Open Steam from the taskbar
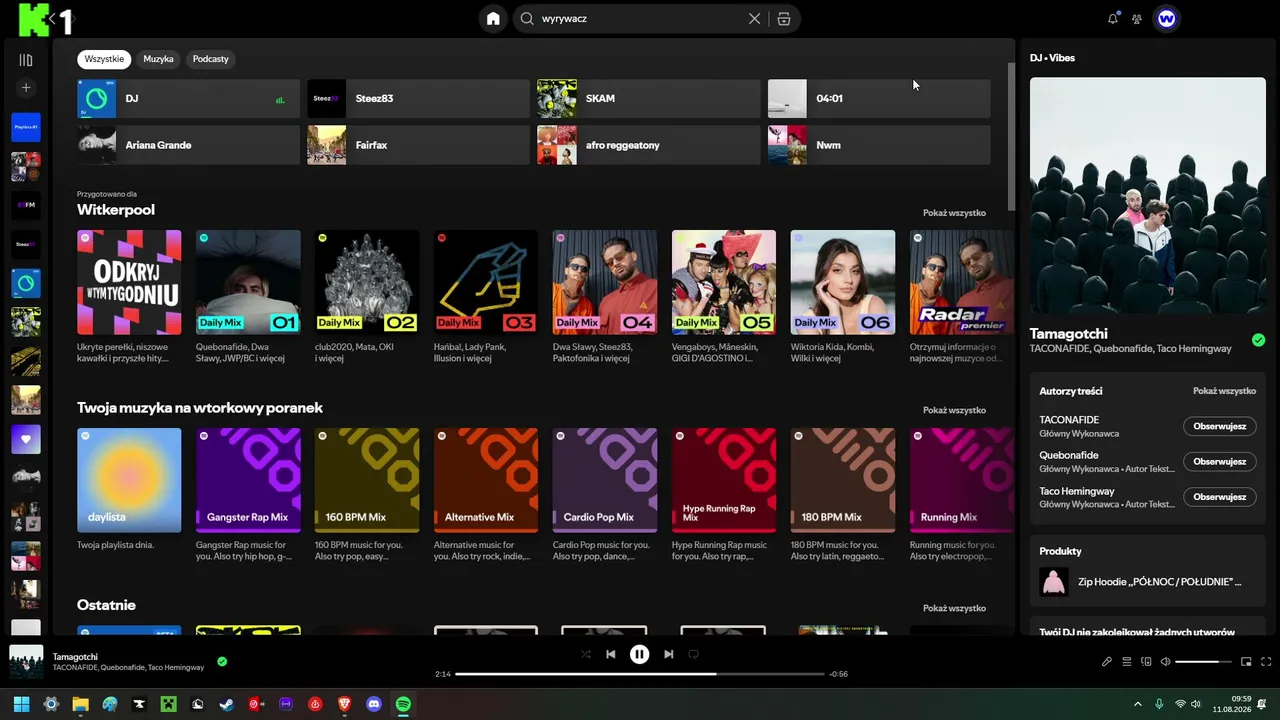The image size is (1280, 720). tap(227, 704)
